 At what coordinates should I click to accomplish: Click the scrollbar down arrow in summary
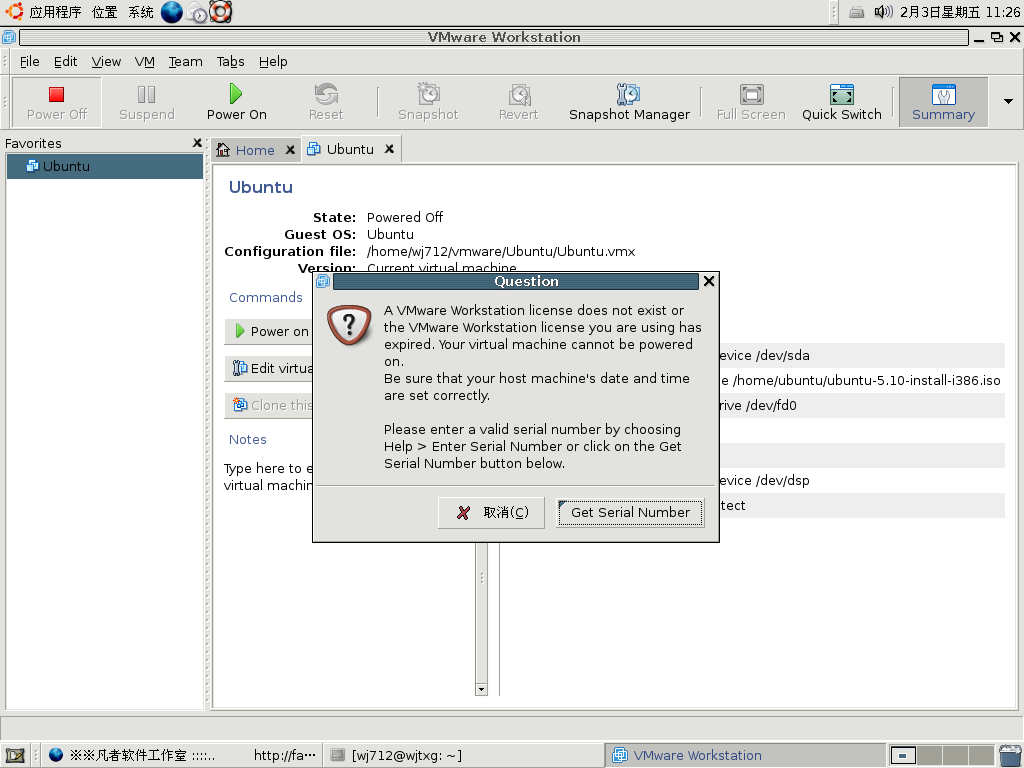[481, 689]
